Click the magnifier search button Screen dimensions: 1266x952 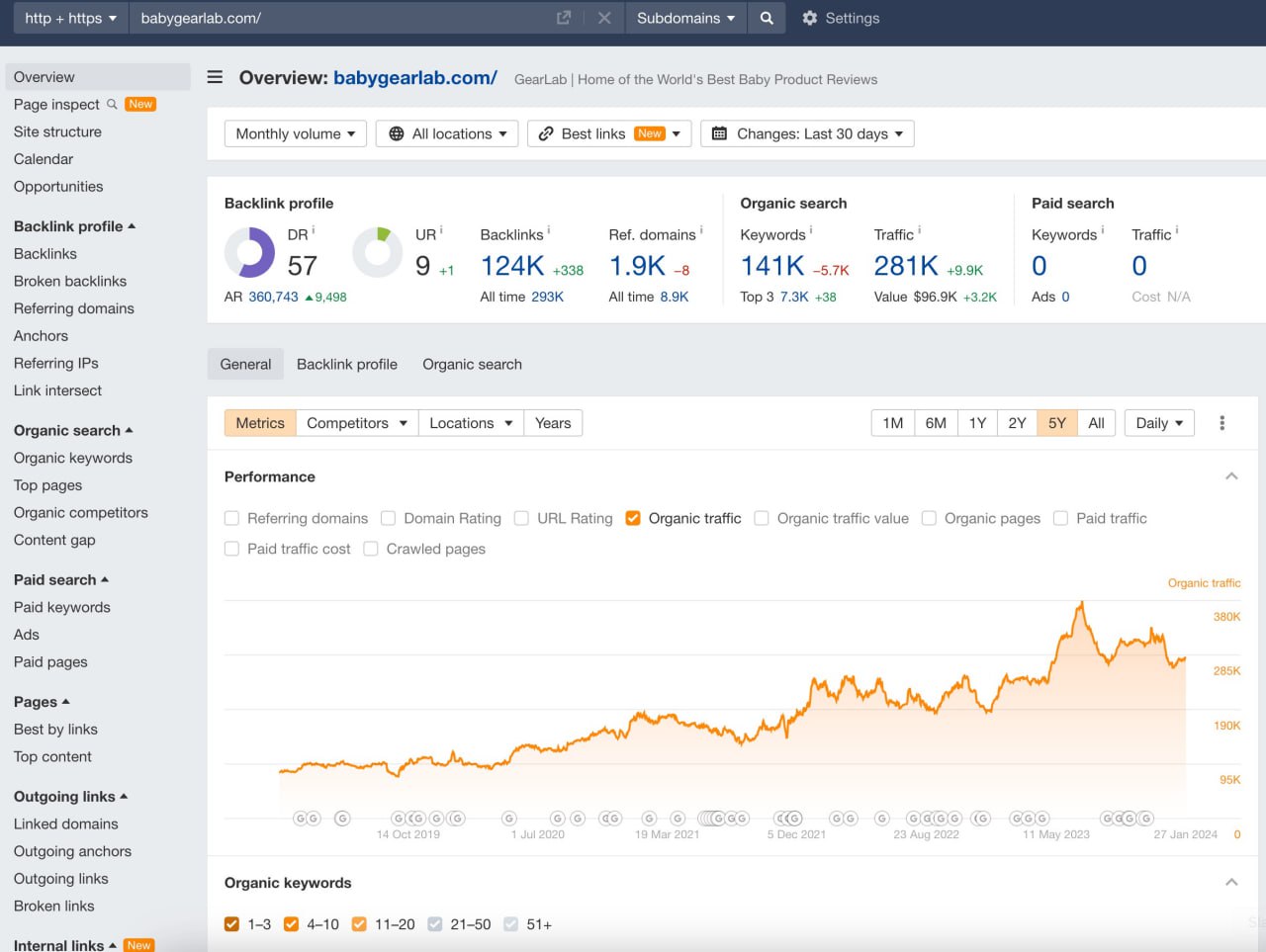tap(767, 18)
